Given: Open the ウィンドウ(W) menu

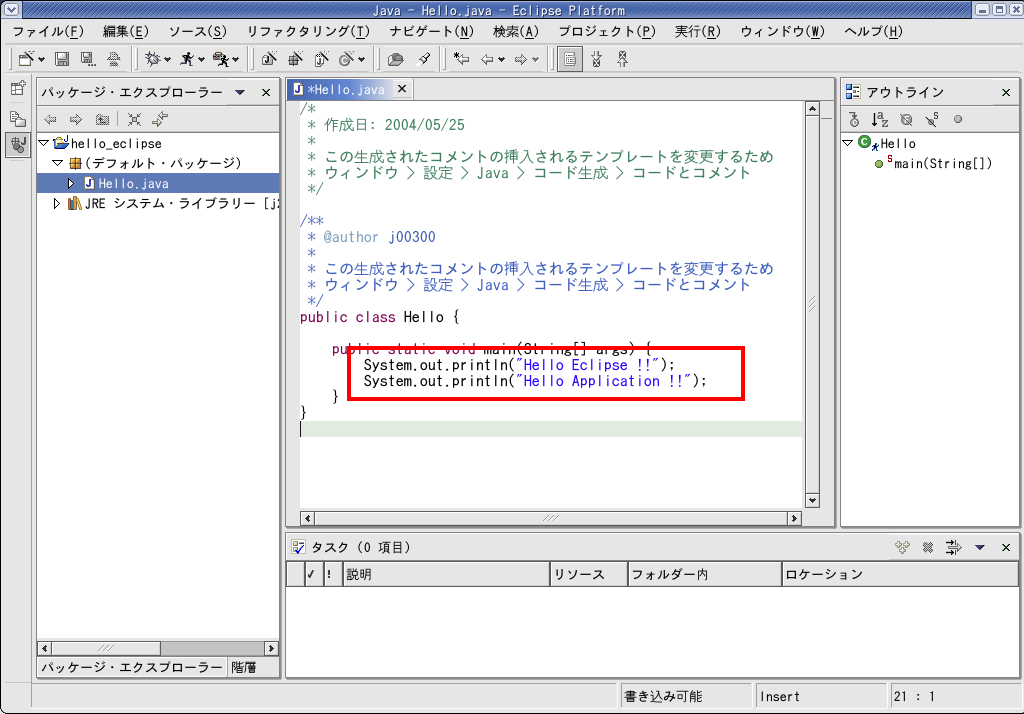Looking at the screenshot, I should tap(782, 31).
